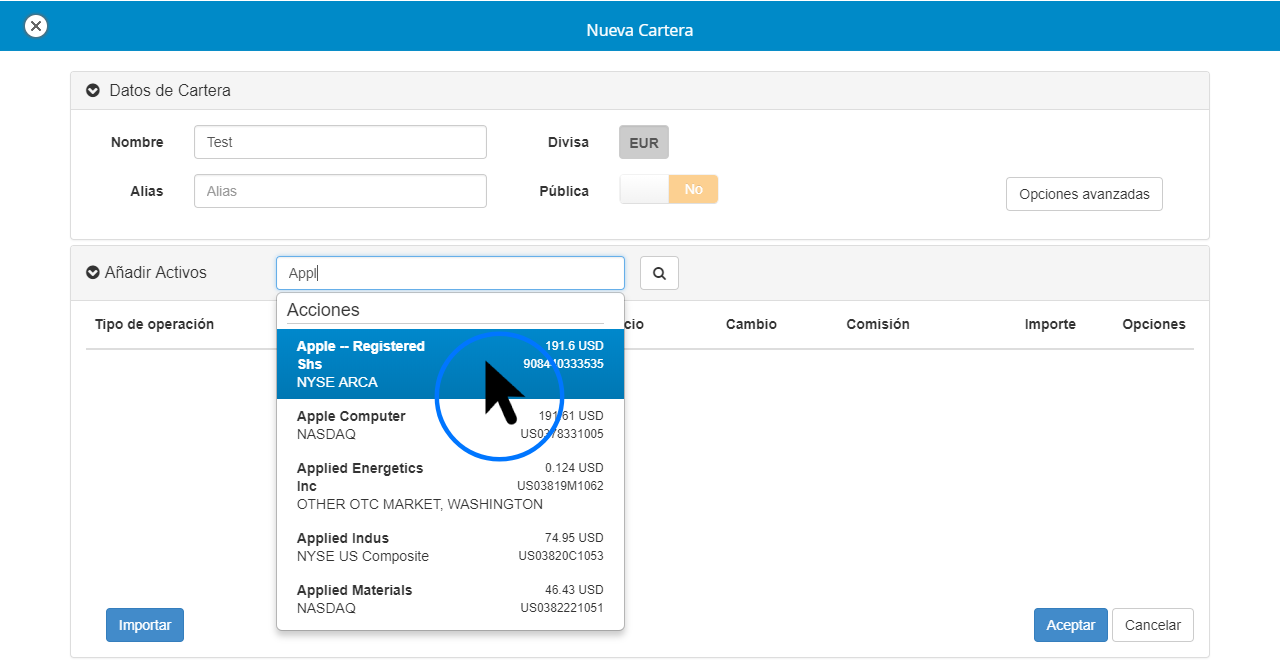Select Apple Registered Shs NYSE ARCA
This screenshot has height=662, width=1280.
click(x=450, y=364)
